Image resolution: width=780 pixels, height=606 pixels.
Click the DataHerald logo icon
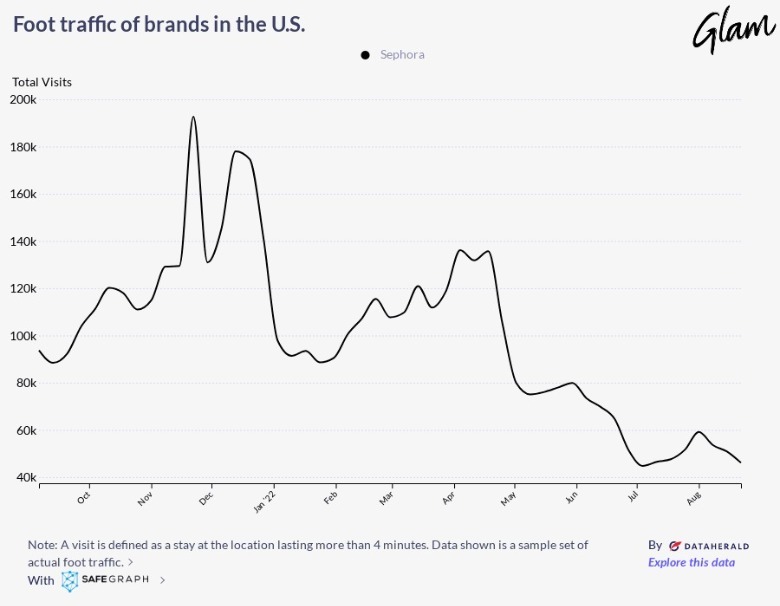click(675, 546)
